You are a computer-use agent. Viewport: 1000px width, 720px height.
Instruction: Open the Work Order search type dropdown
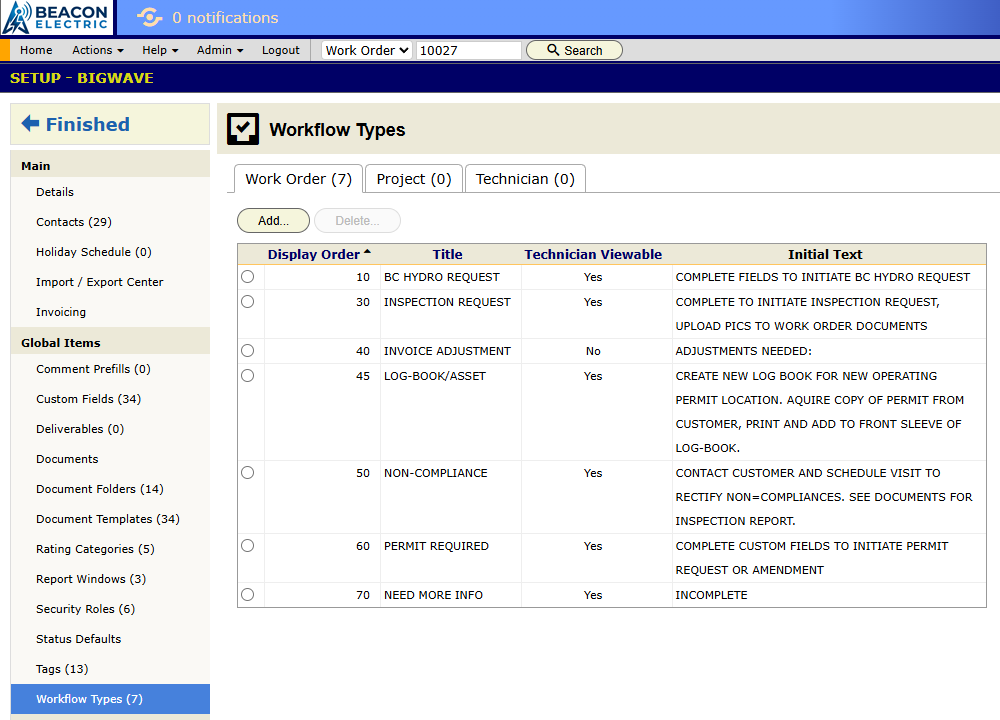[367, 50]
